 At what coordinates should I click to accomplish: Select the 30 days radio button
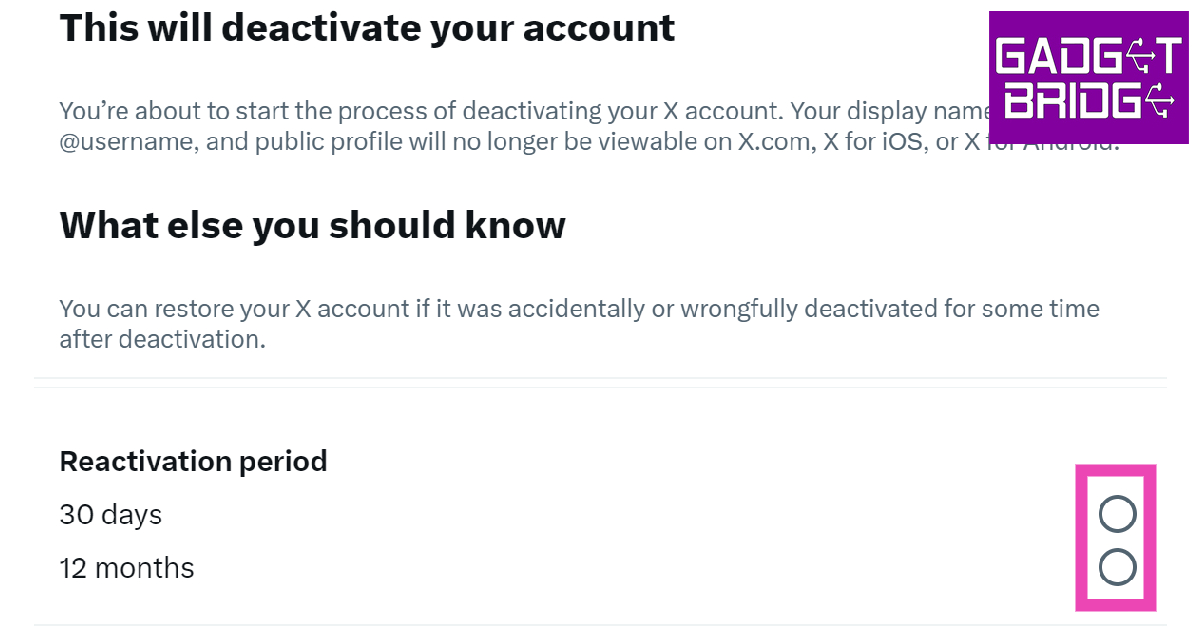tap(1117, 514)
